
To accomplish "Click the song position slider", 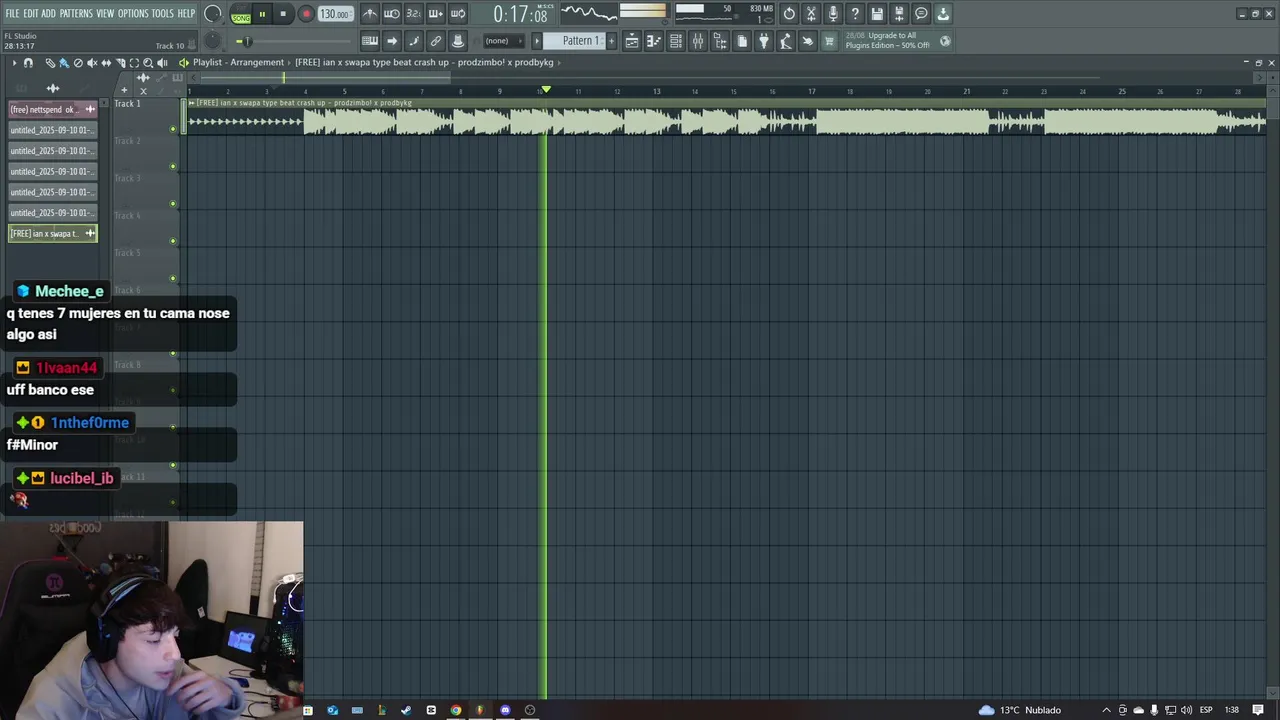I will pos(296,41).
